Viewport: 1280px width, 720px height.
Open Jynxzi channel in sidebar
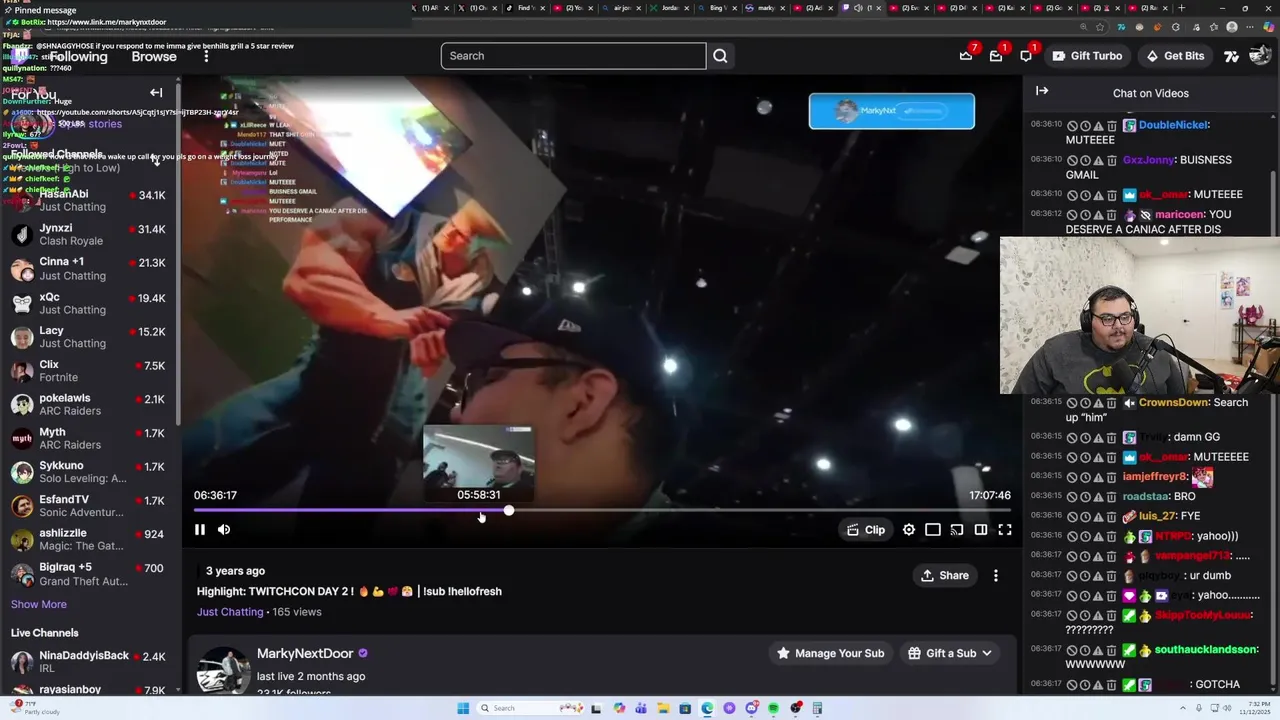pyautogui.click(x=90, y=234)
